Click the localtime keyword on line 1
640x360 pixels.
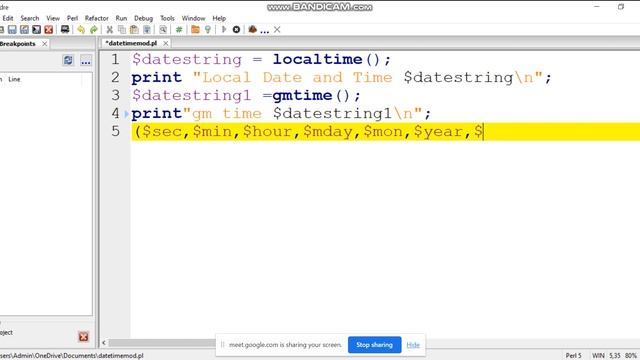point(318,59)
